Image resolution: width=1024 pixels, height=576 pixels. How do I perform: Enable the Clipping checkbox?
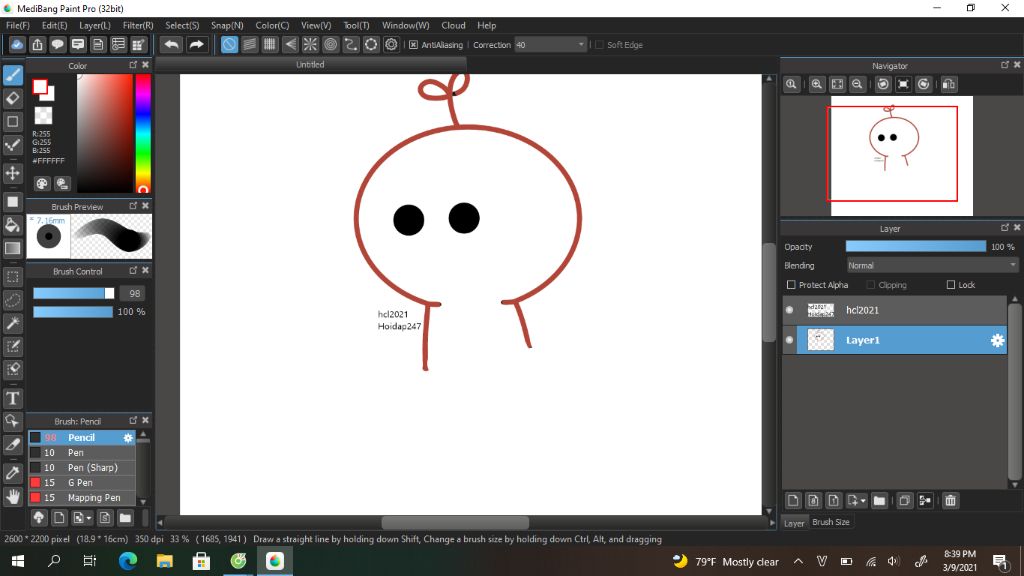click(871, 285)
